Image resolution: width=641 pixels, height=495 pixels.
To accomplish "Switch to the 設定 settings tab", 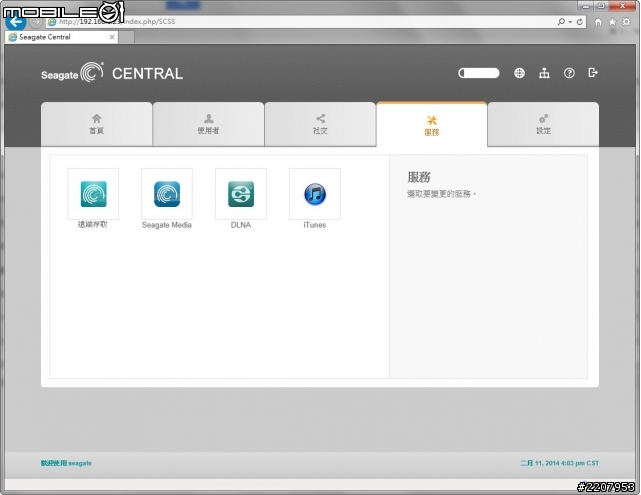I will 543,124.
